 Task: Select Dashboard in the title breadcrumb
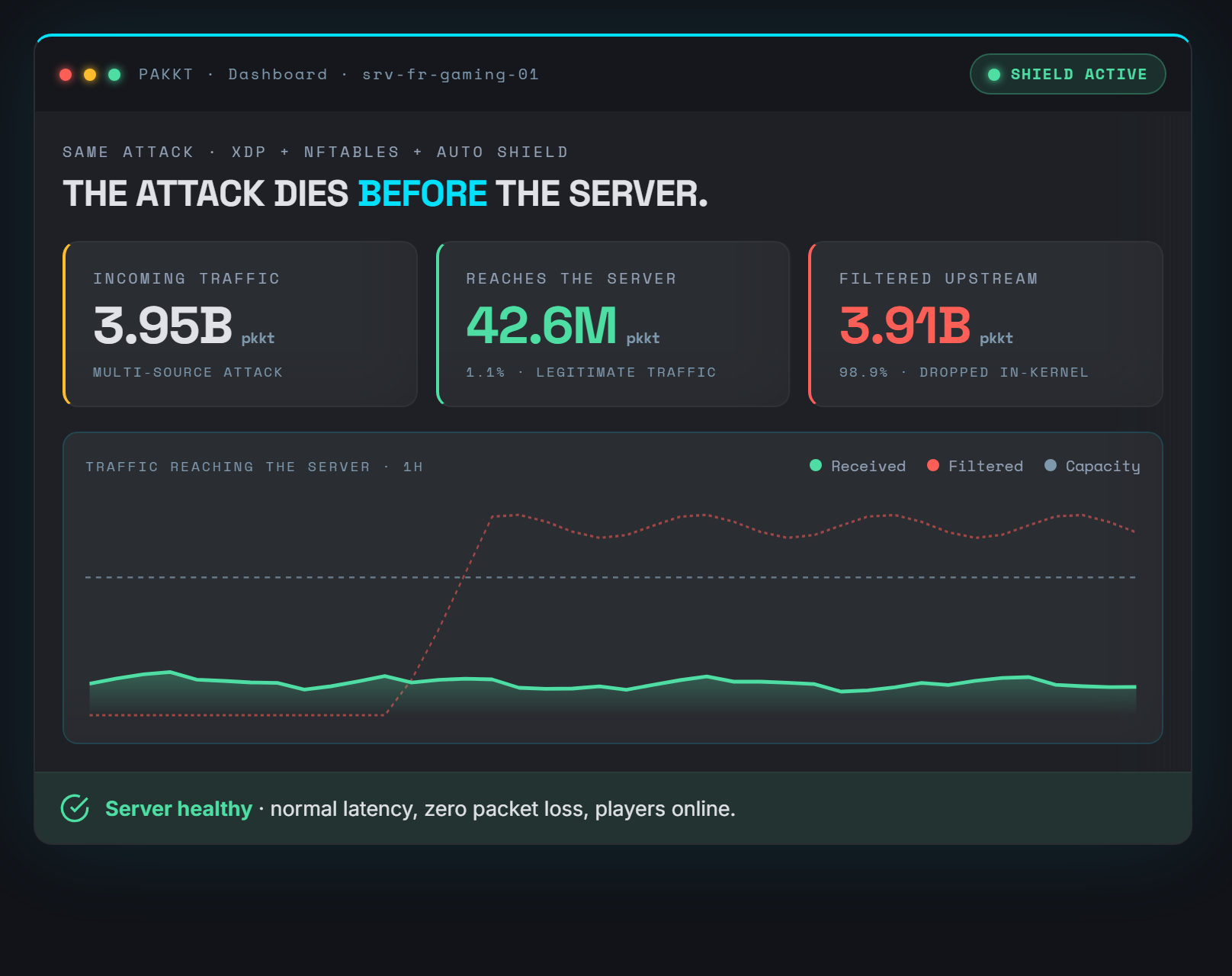278,74
